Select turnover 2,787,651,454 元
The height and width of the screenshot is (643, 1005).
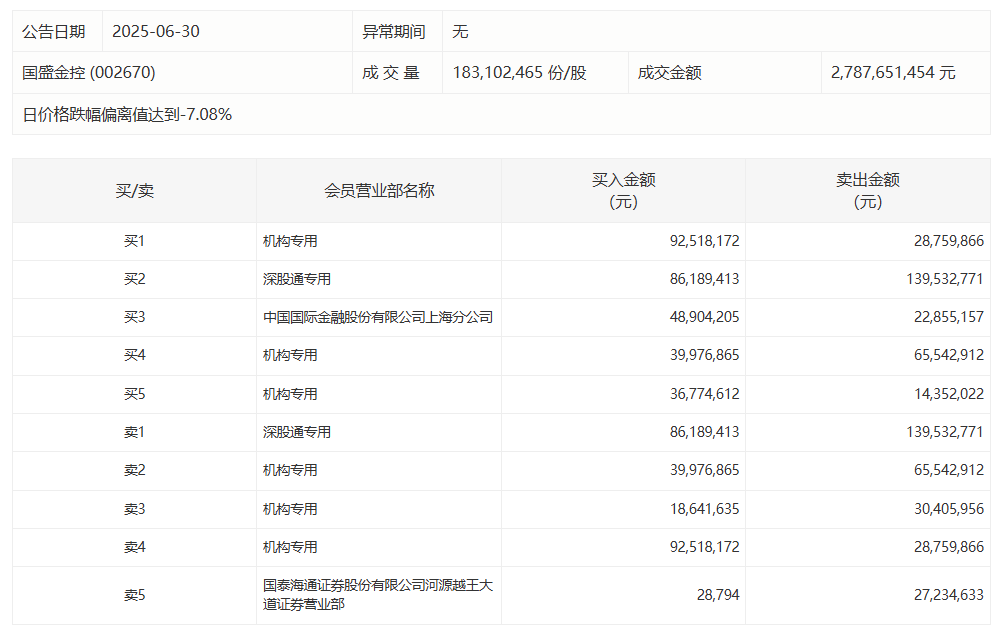coord(893,72)
